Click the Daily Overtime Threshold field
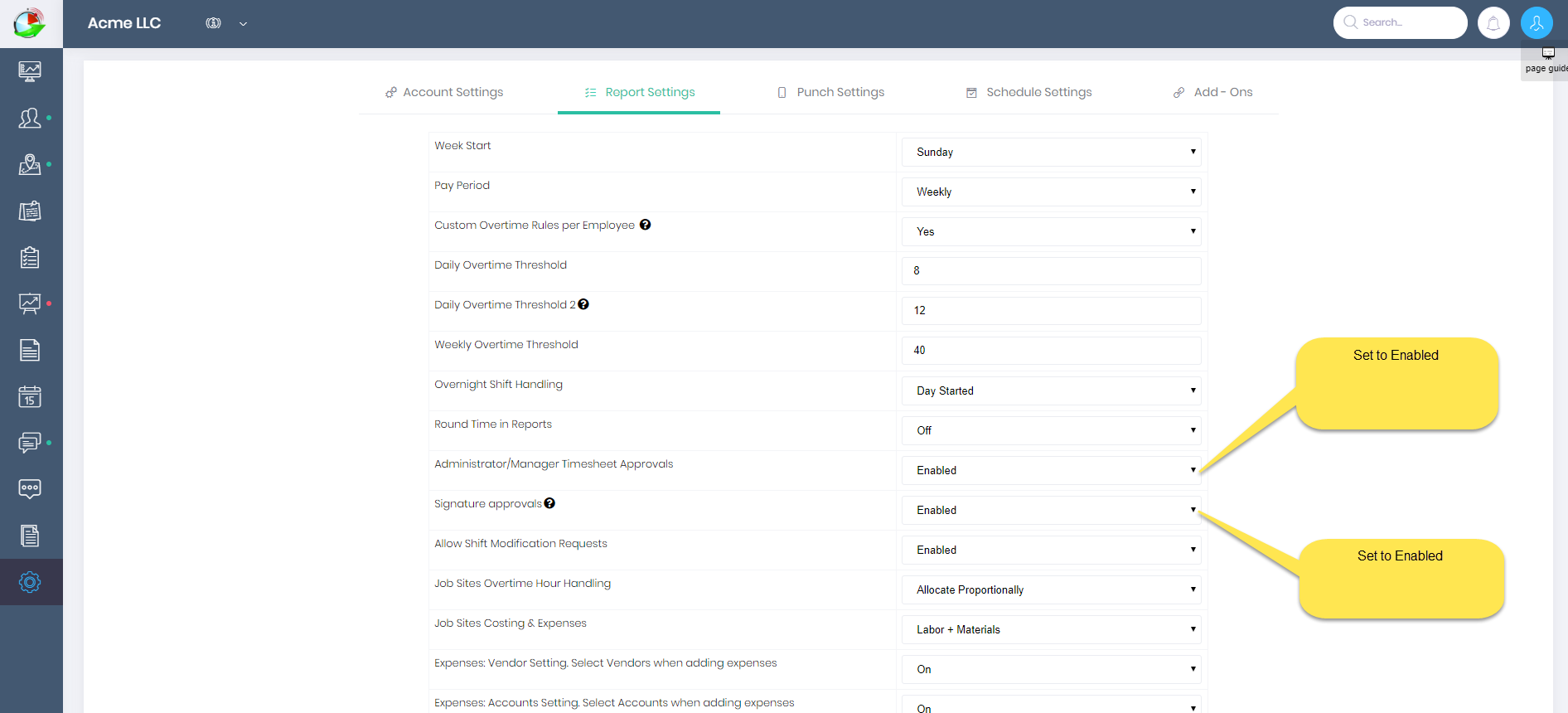Image resolution: width=1568 pixels, height=713 pixels. (x=1051, y=271)
